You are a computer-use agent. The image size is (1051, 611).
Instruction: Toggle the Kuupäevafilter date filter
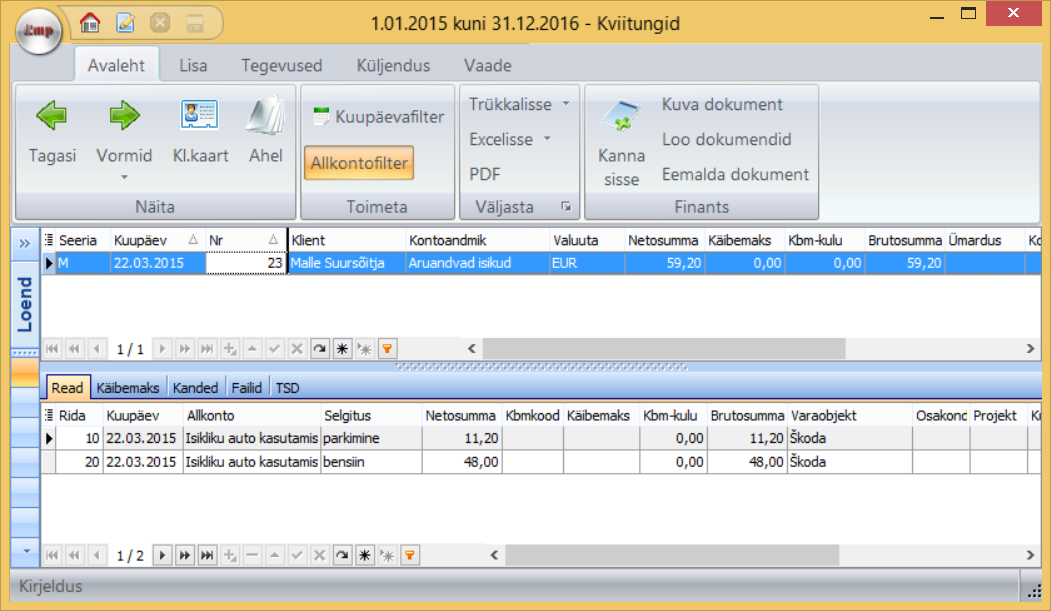379,117
